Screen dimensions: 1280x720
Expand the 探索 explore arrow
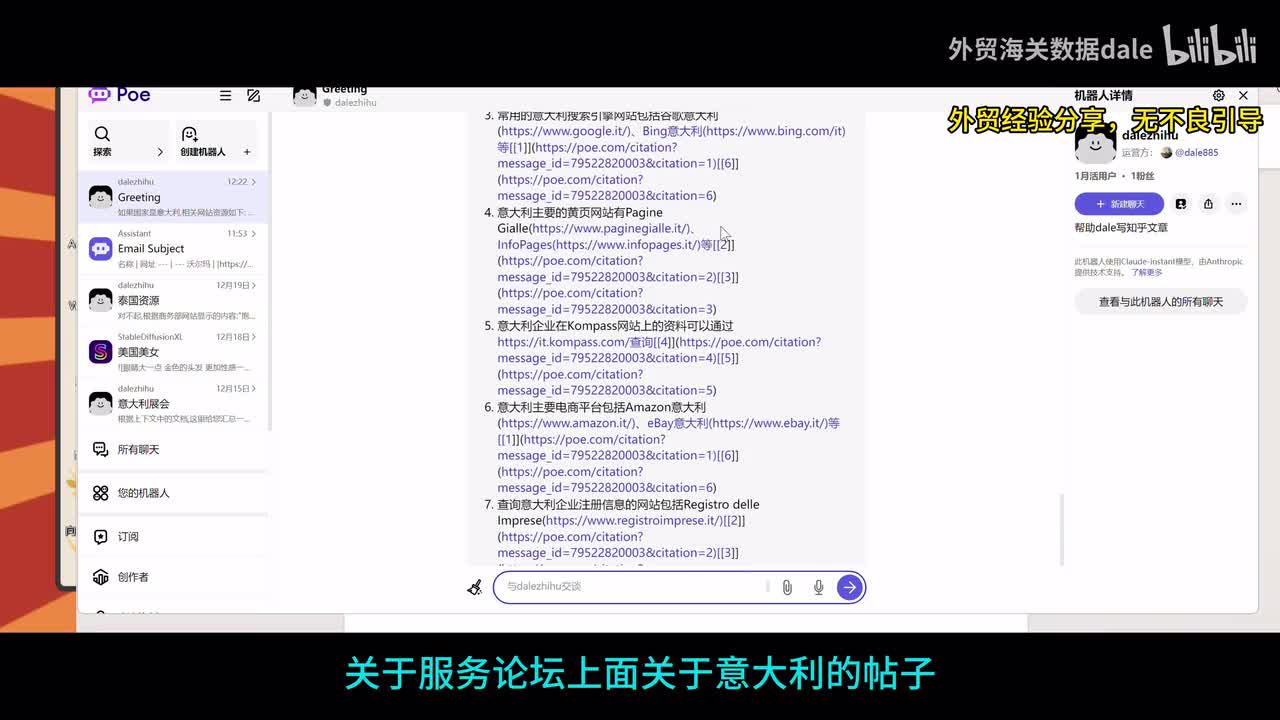point(160,152)
